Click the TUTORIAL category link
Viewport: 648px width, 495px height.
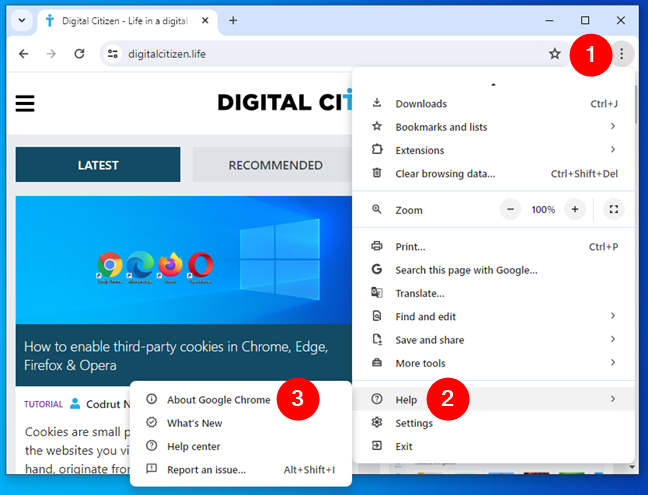tap(43, 404)
